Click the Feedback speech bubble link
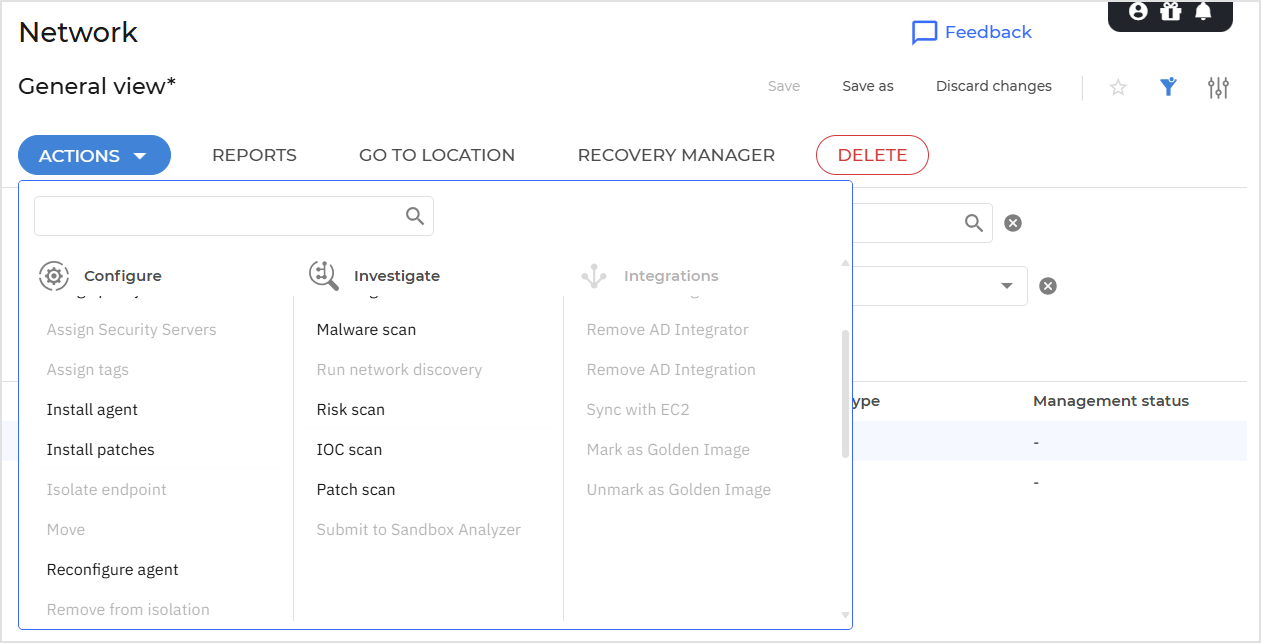The image size is (1261, 643). click(972, 32)
